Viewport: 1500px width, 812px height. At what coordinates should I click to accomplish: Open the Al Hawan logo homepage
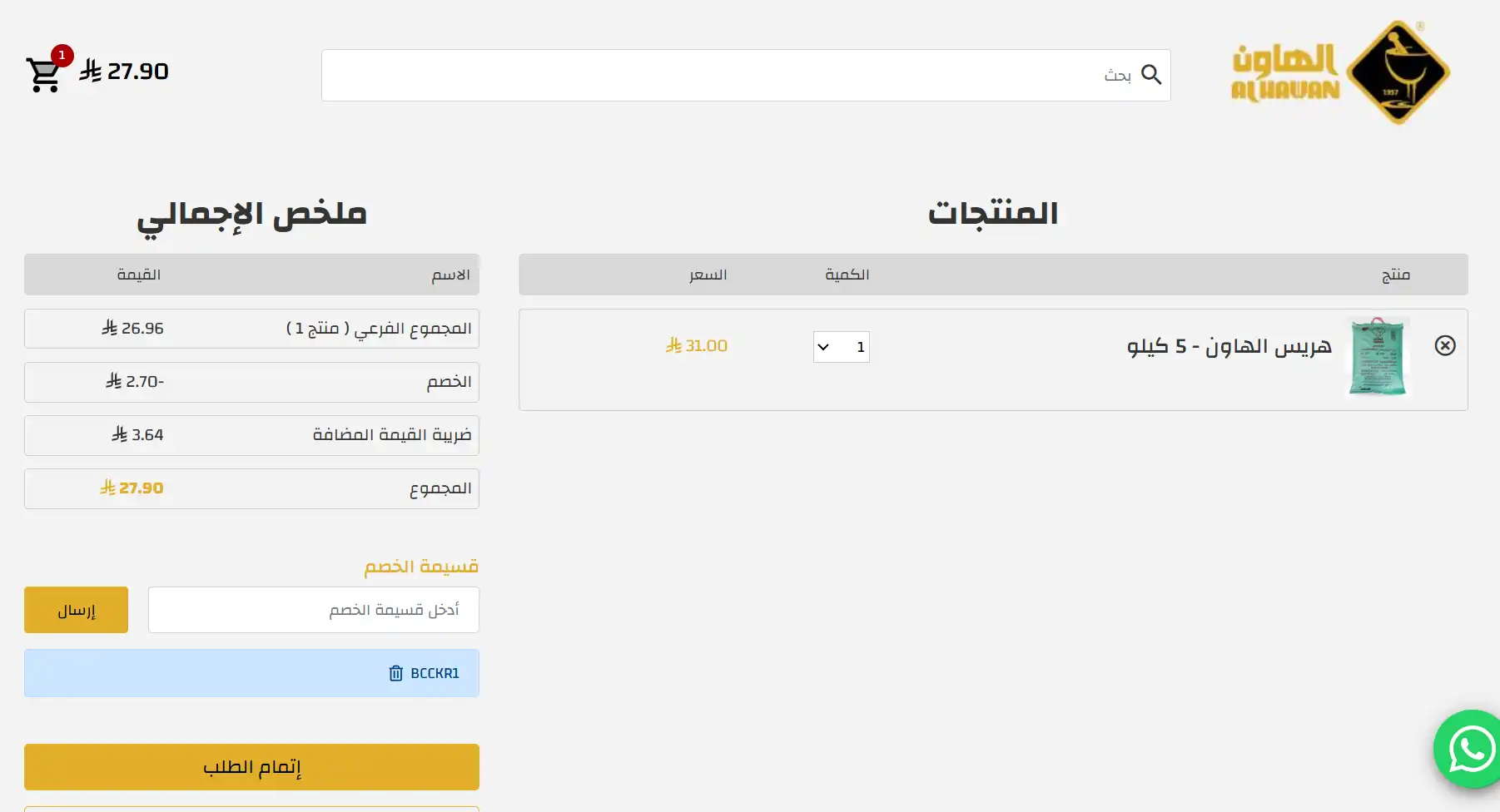point(1341,73)
